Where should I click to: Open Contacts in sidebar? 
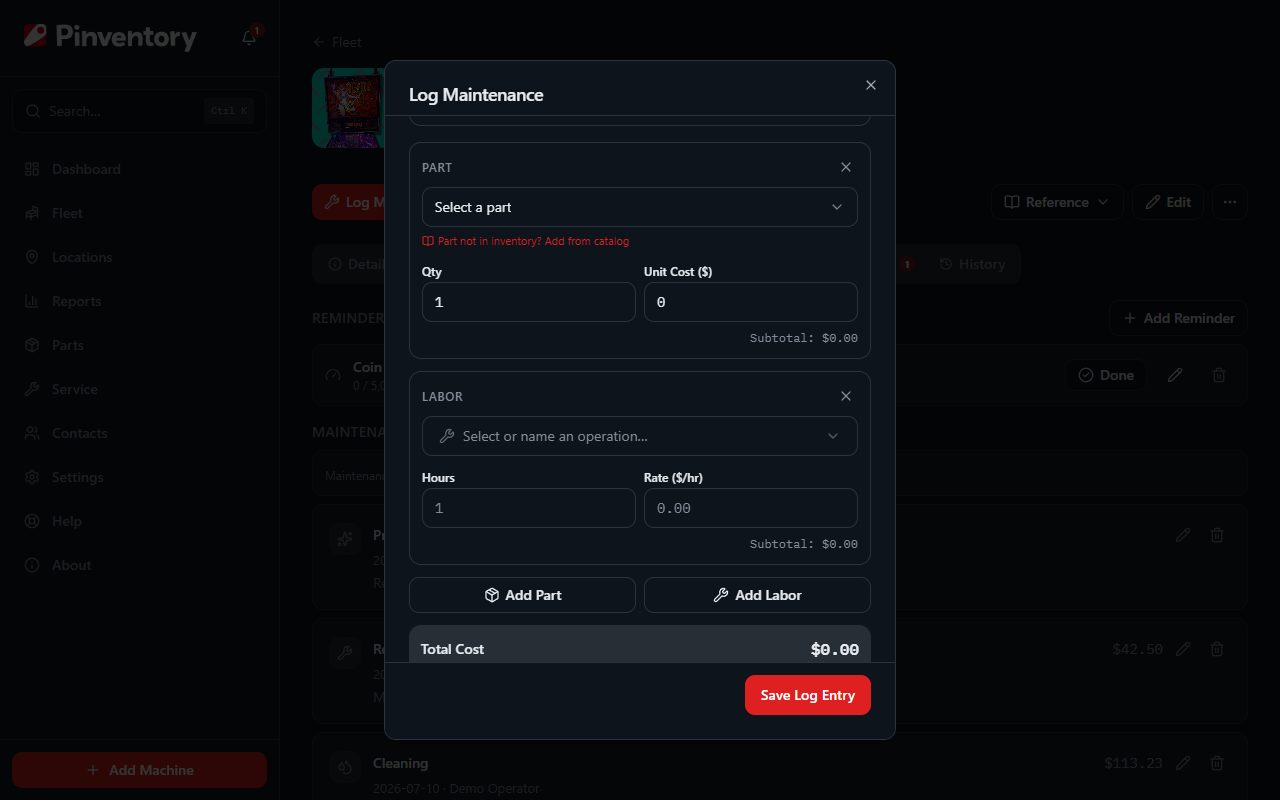pos(139,433)
